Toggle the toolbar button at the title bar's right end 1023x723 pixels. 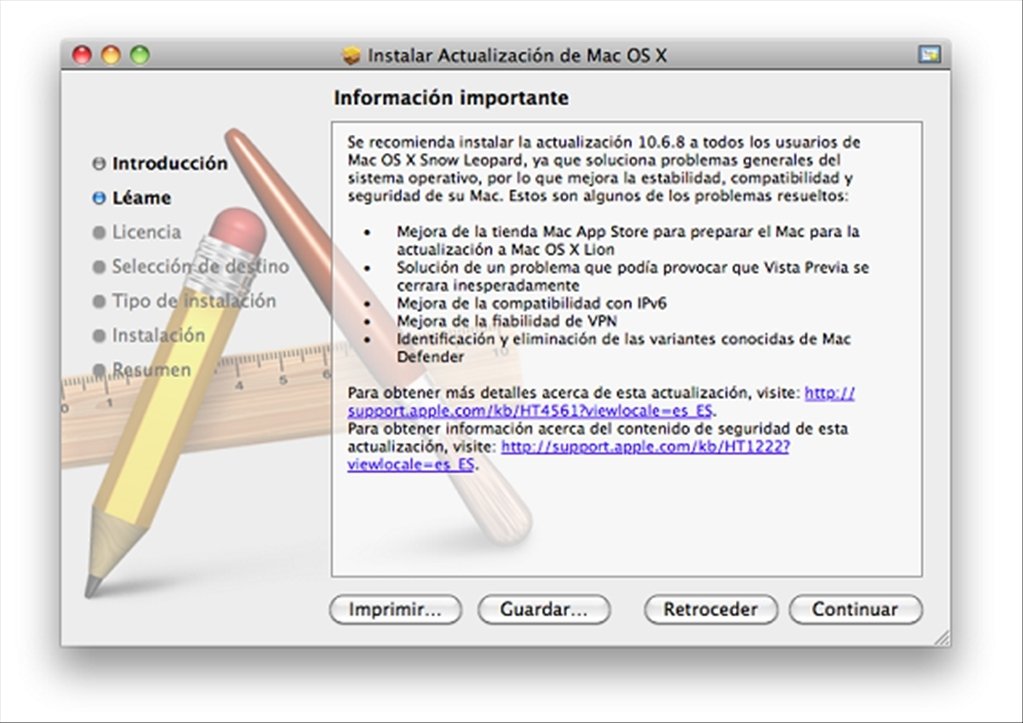click(929, 54)
